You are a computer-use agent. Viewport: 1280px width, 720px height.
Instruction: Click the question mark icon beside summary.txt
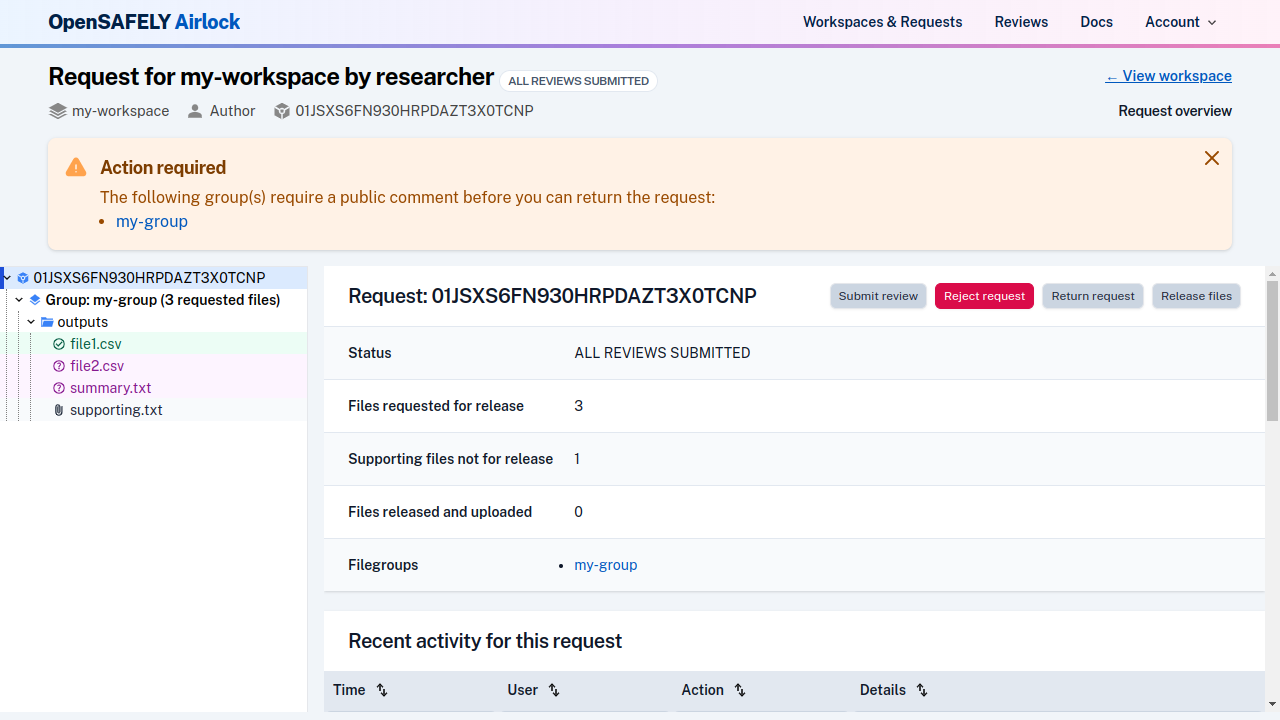click(59, 388)
